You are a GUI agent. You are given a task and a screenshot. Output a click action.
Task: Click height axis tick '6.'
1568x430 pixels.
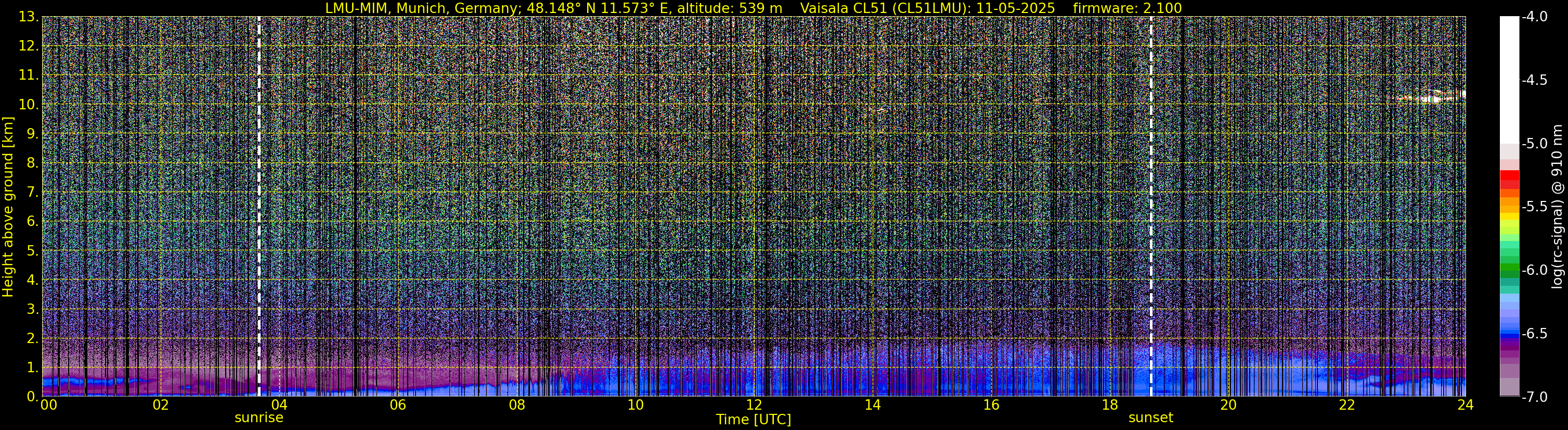32,222
